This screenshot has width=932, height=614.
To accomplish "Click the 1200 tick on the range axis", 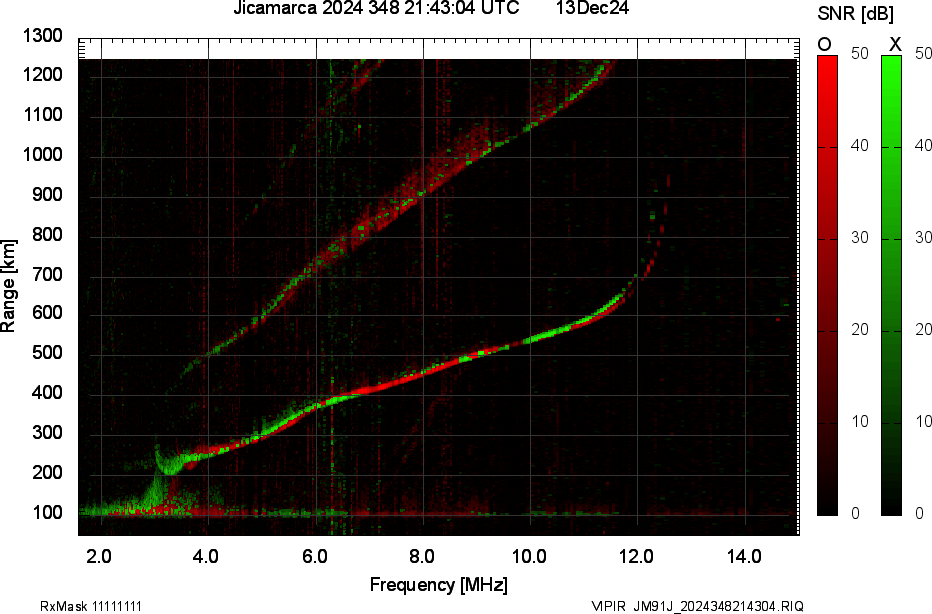I will [x=42, y=74].
